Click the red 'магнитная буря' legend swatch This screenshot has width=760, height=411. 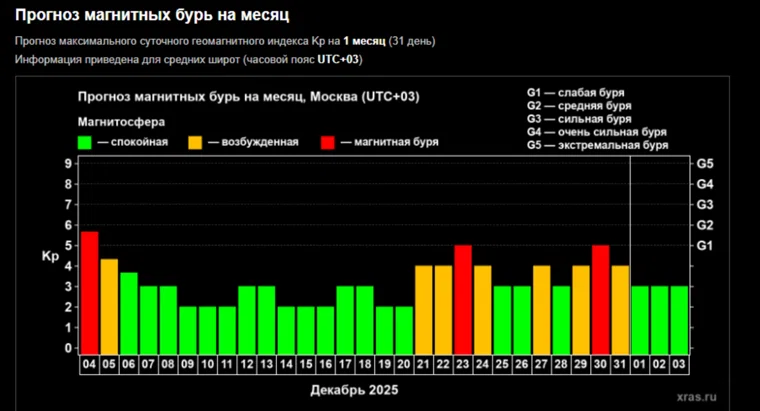point(329,142)
